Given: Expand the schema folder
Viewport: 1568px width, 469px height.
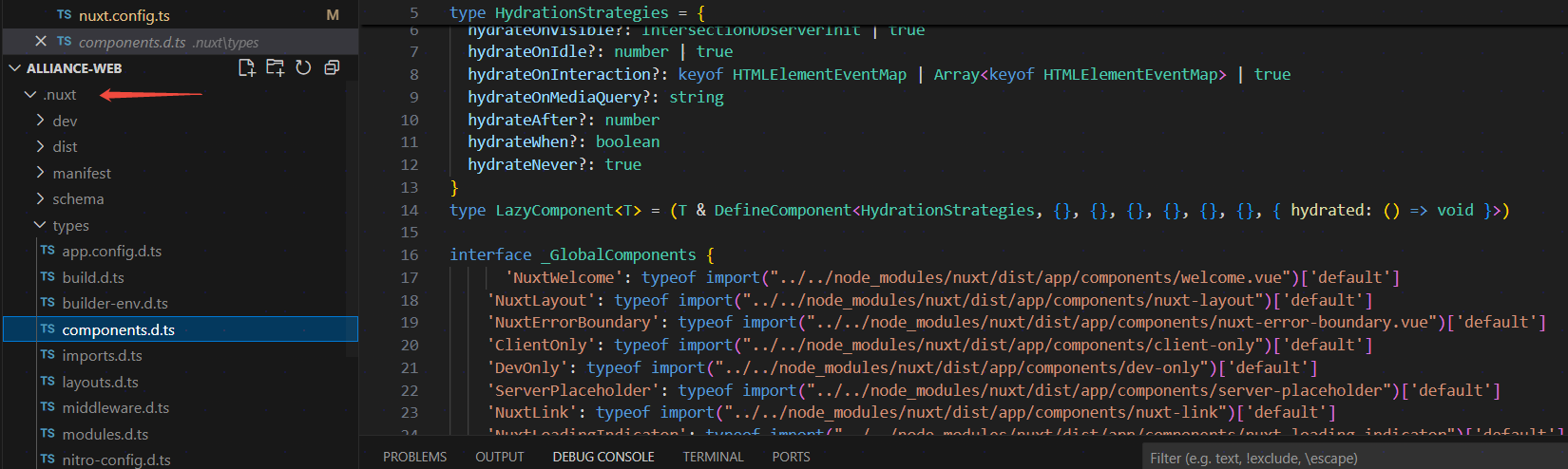Looking at the screenshot, I should [x=78, y=198].
